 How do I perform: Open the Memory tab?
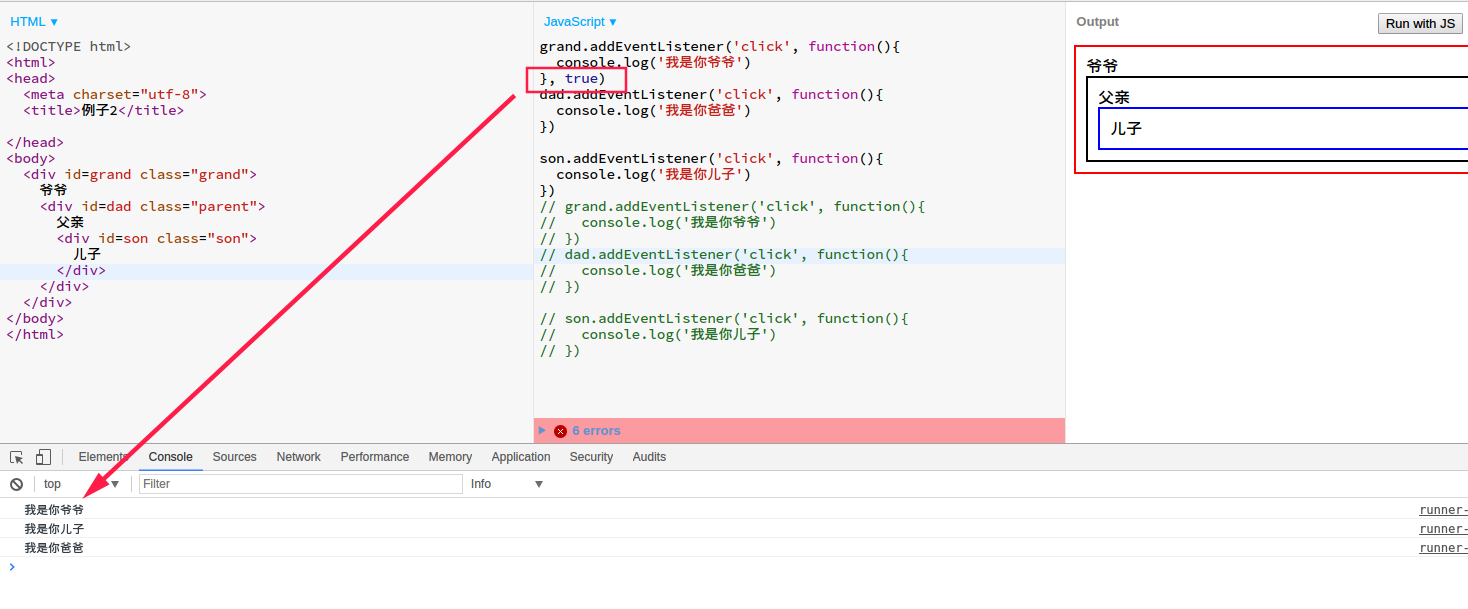[450, 457]
